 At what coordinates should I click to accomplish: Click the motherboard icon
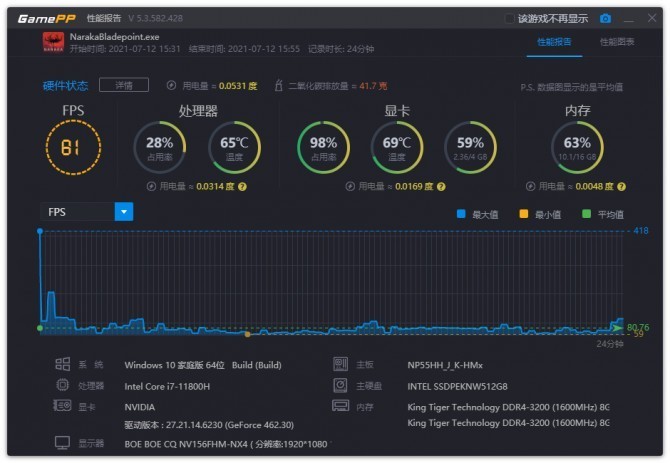pyautogui.click(x=341, y=364)
